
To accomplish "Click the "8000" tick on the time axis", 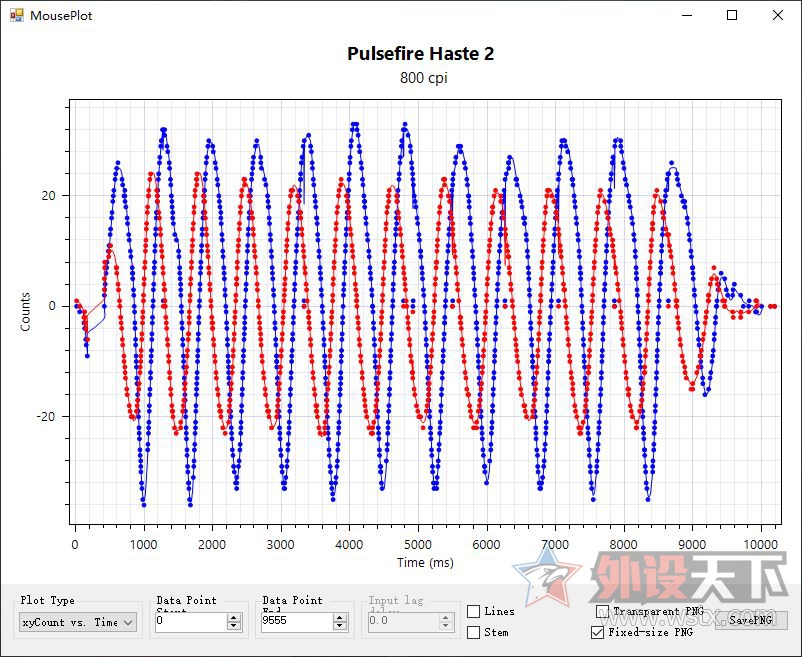I will pos(624,545).
